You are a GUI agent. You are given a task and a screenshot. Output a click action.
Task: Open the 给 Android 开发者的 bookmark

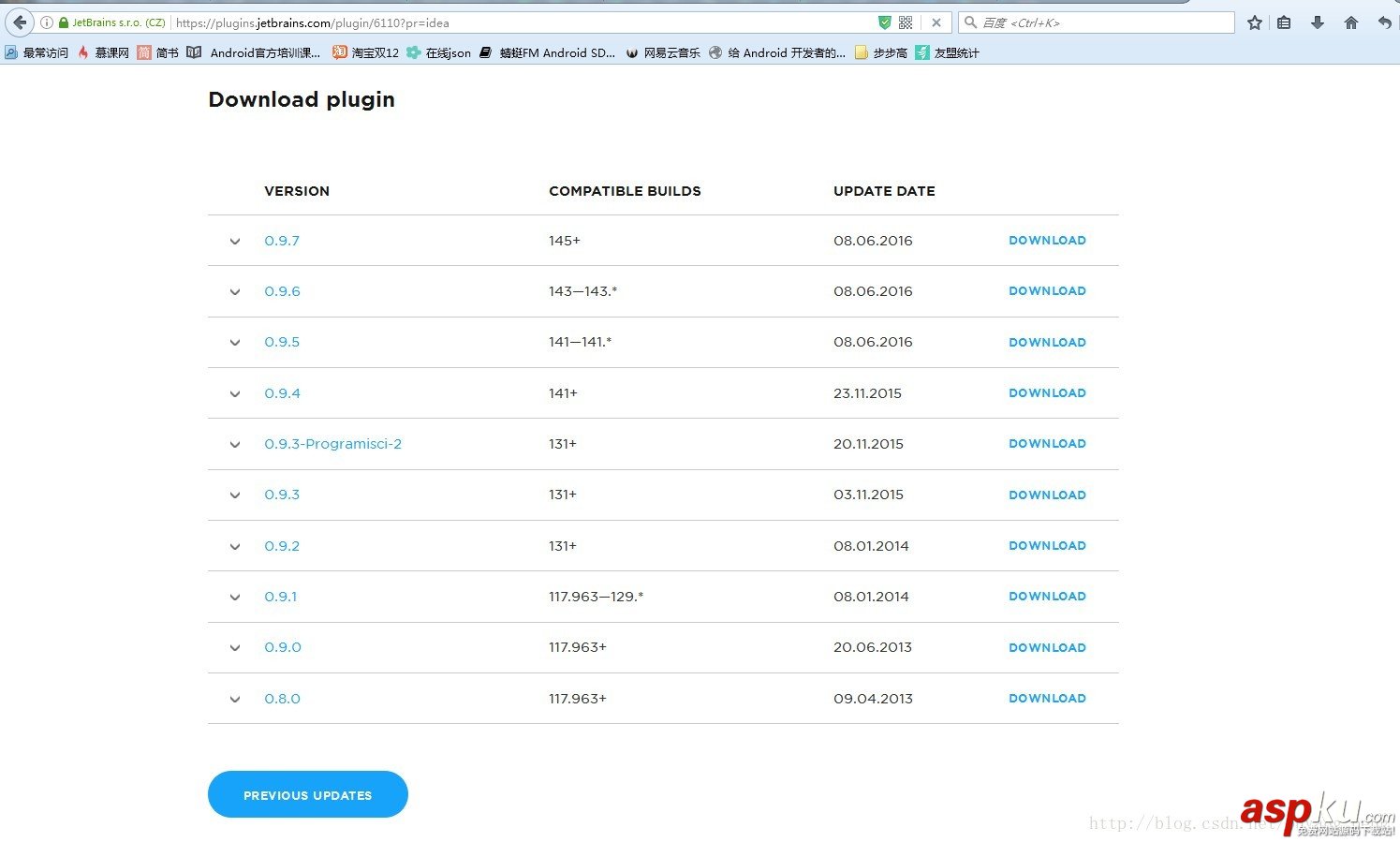point(777,52)
